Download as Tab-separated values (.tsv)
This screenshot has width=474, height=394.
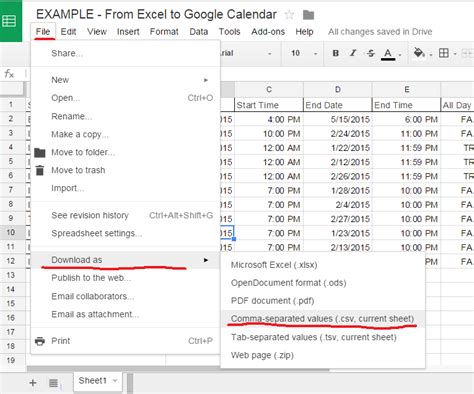click(323, 337)
